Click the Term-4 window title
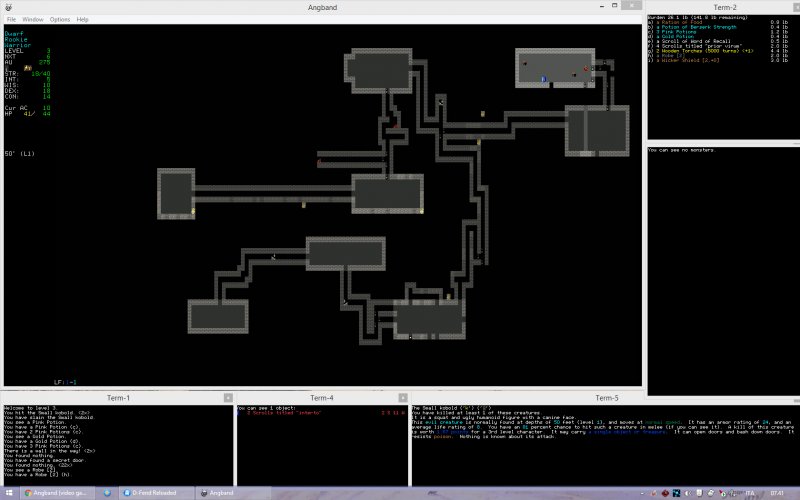Viewport: 800px width, 500px height. [321, 397]
